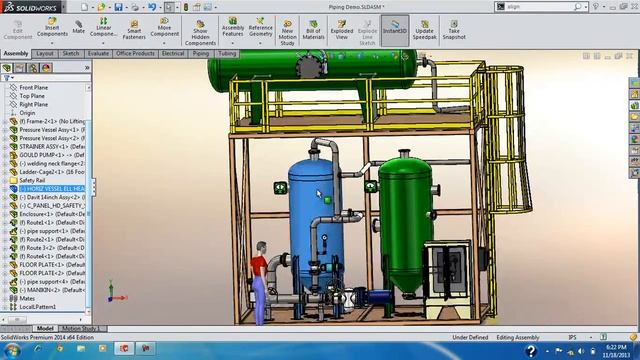This screenshot has width=640, height=360.
Task: Switch to the Evaluate tab
Action: coord(98,53)
